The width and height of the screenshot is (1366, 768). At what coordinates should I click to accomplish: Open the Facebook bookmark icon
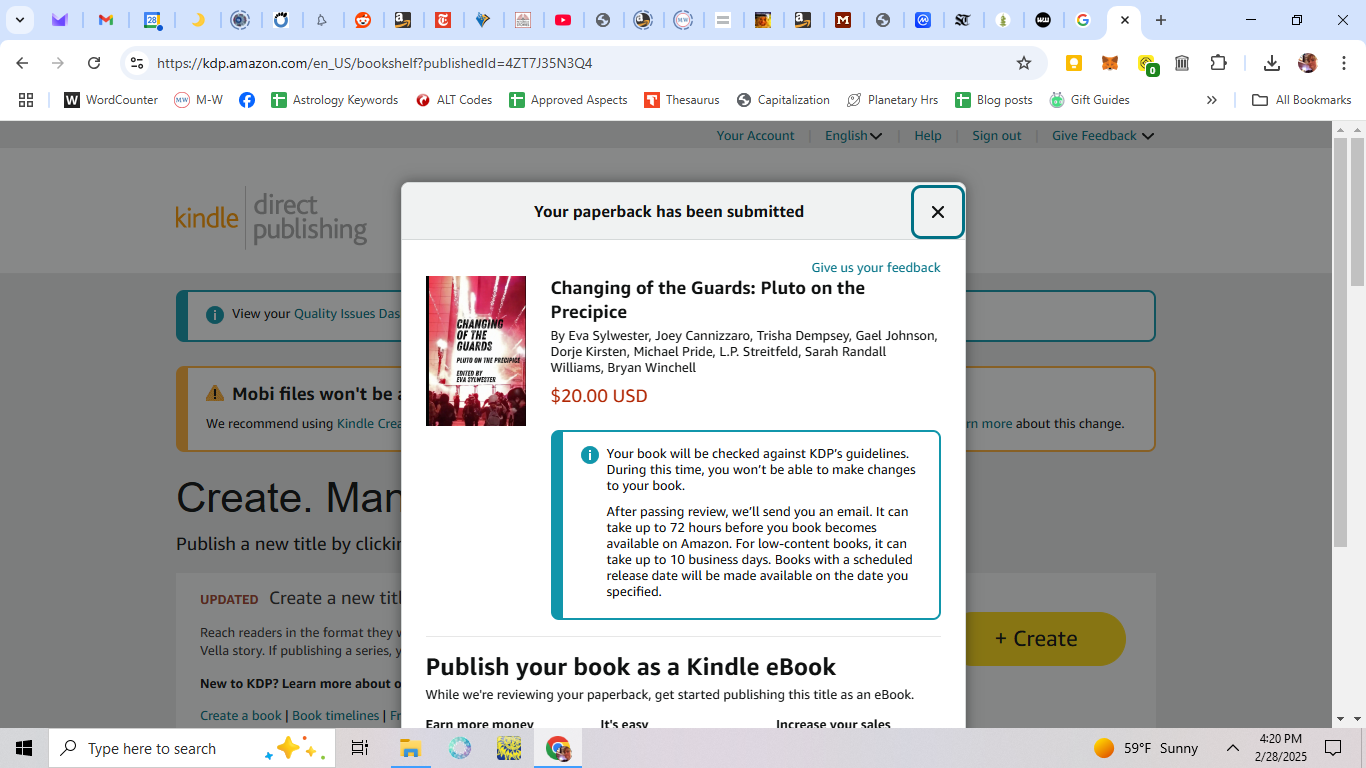pos(247,100)
